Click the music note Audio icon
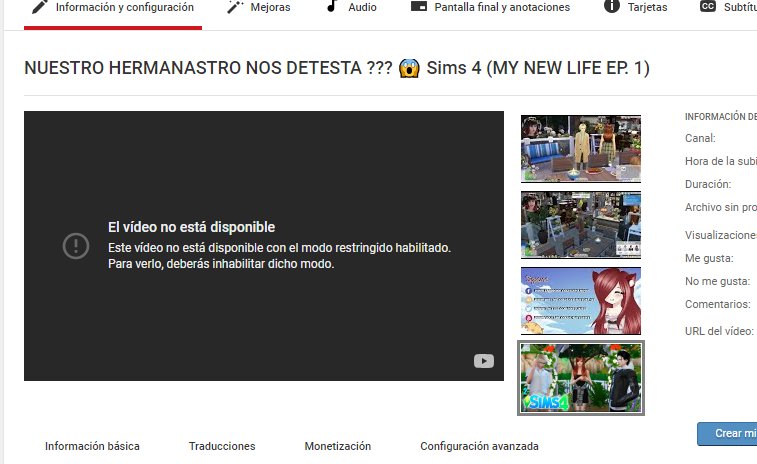Image resolution: width=757 pixels, height=464 pixels. coord(331,6)
